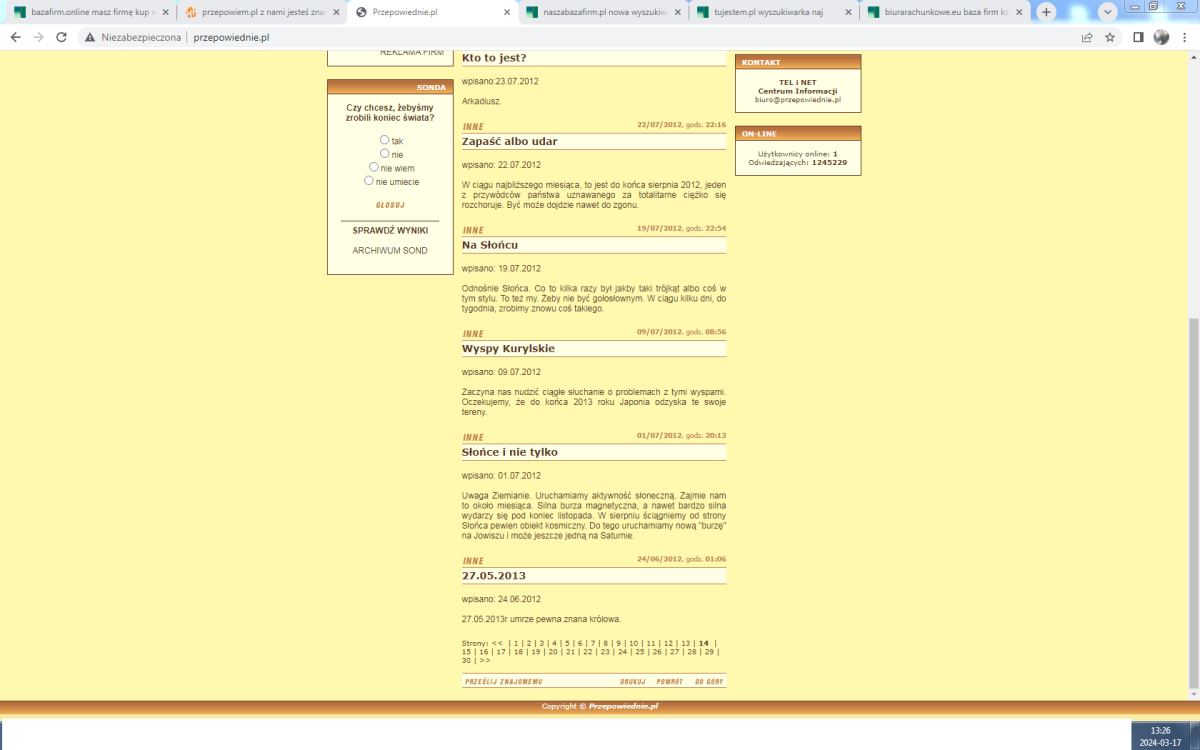This screenshot has height=750, width=1200.
Task: Select the "tak" poll option
Action: [385, 140]
